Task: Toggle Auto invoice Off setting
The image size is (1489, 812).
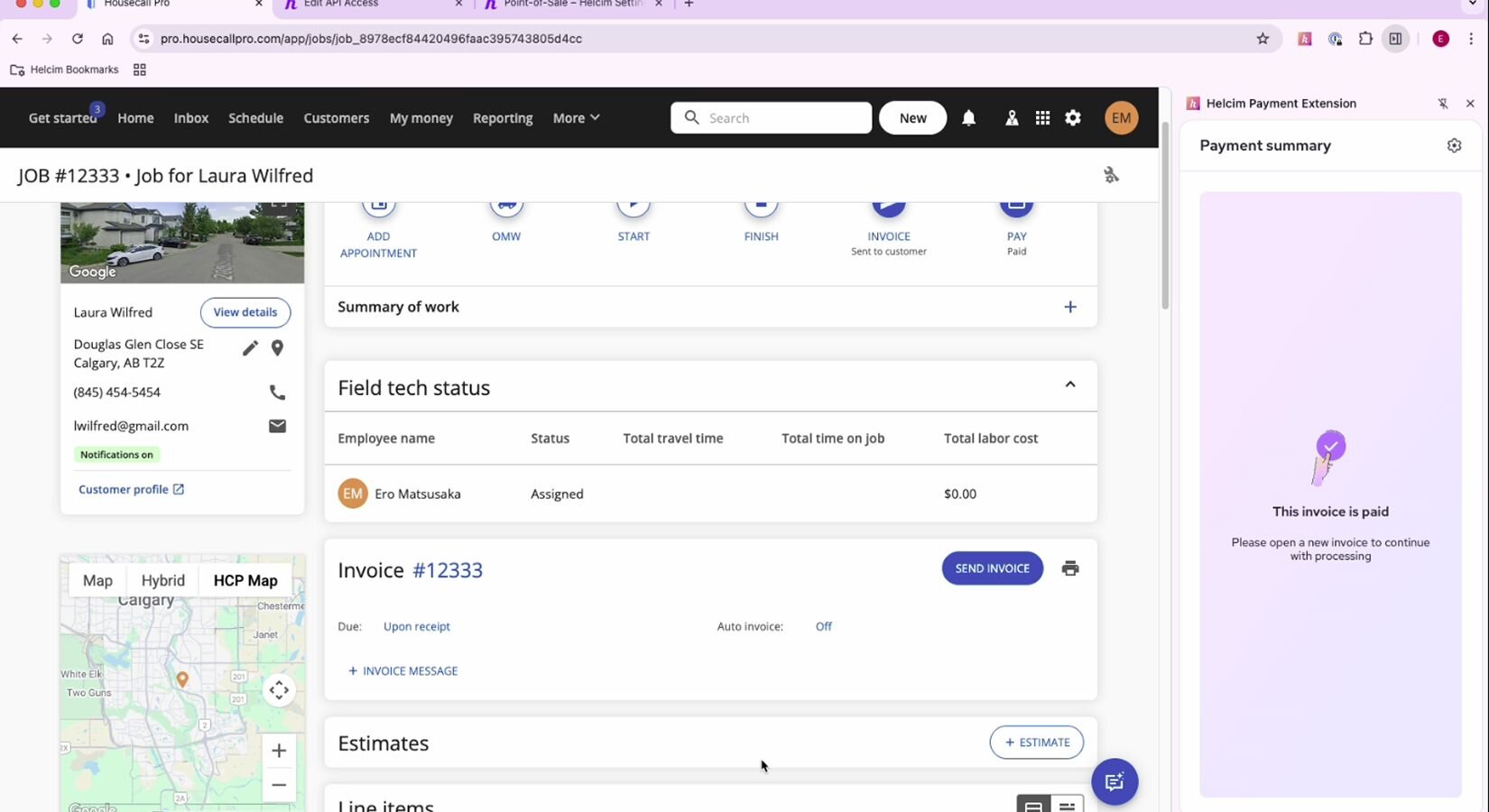Action: click(823, 626)
